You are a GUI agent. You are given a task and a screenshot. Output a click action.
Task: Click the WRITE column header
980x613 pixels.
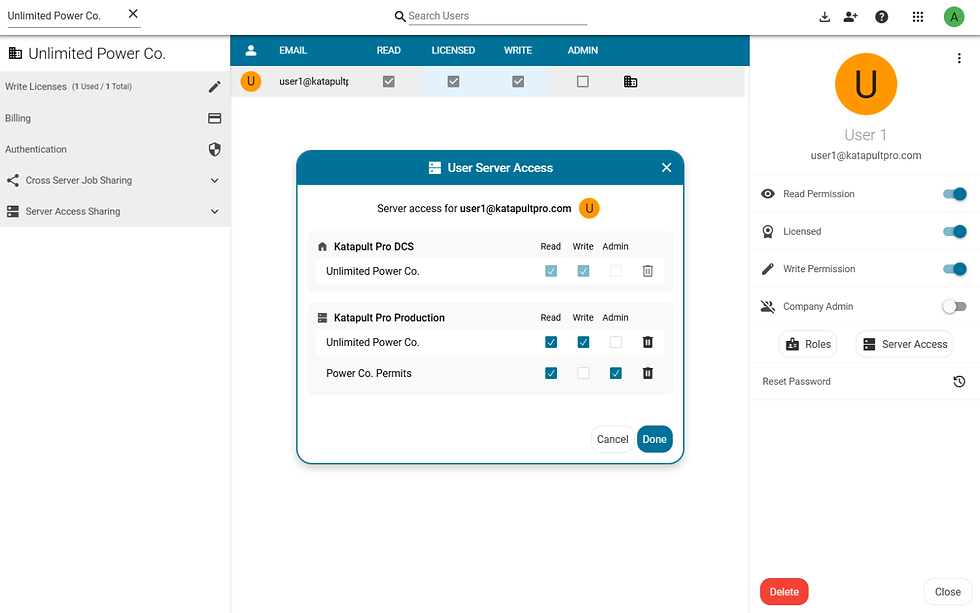[518, 51]
